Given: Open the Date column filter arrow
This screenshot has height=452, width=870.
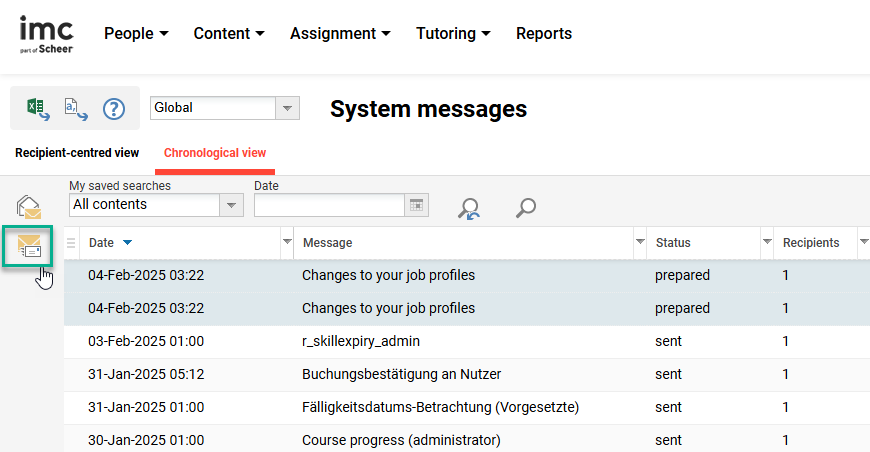Looking at the screenshot, I should point(287,242).
